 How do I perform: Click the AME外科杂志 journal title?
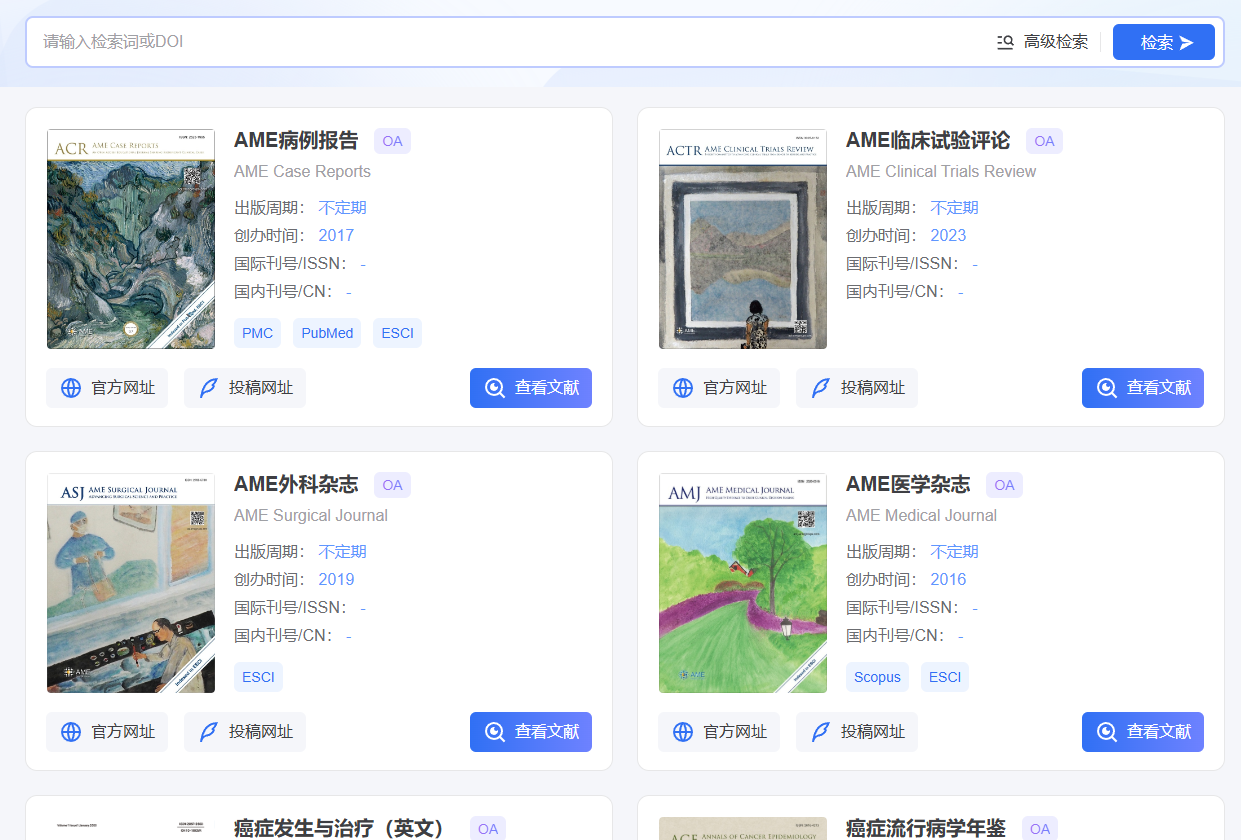296,484
